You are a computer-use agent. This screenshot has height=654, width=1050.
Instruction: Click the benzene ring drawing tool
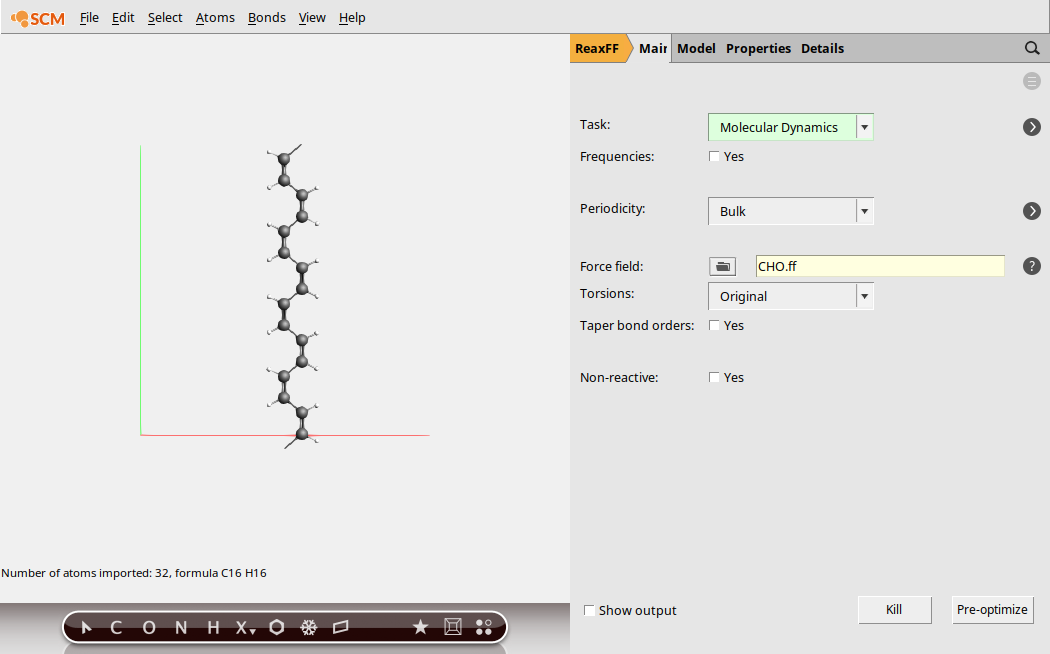tap(277, 627)
